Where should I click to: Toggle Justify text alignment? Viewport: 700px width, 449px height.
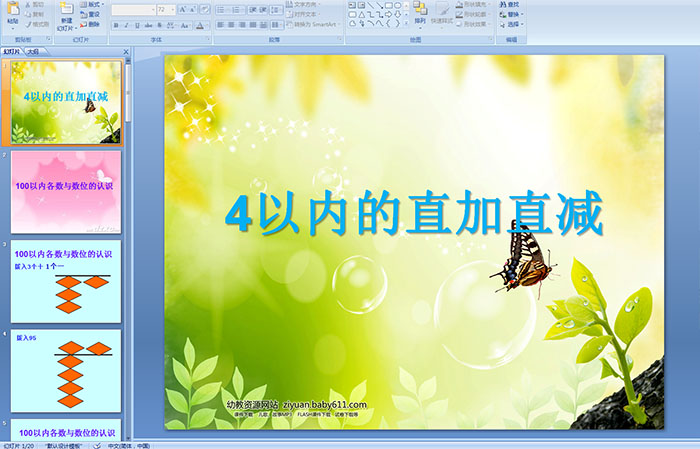pyautogui.click(x=253, y=25)
